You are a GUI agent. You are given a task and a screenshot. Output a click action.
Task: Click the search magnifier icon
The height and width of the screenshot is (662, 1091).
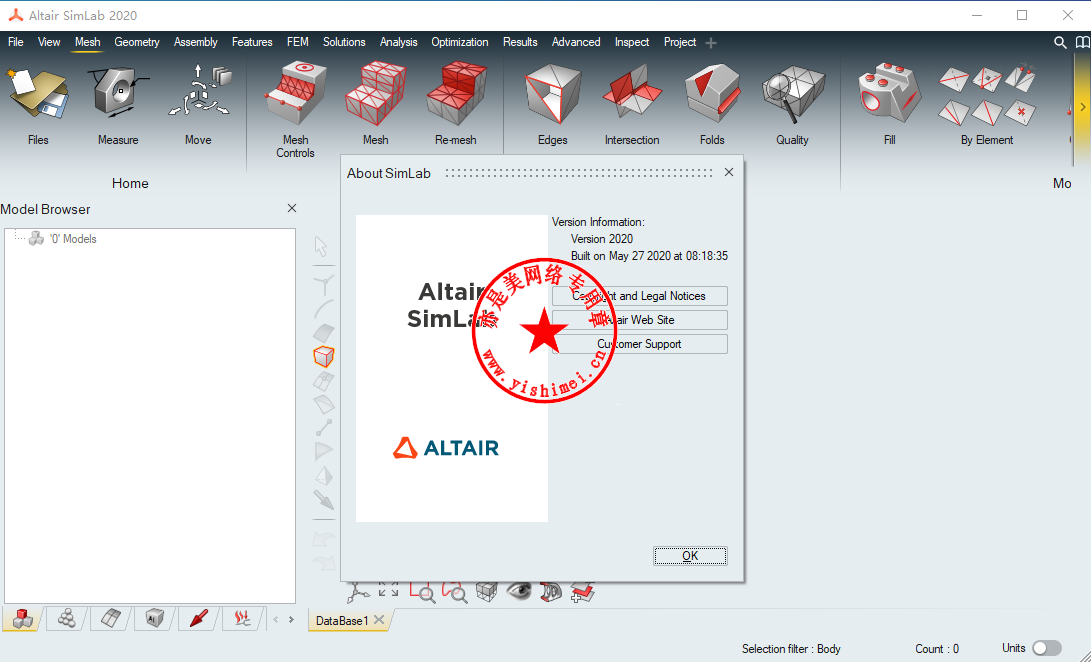click(x=1060, y=42)
